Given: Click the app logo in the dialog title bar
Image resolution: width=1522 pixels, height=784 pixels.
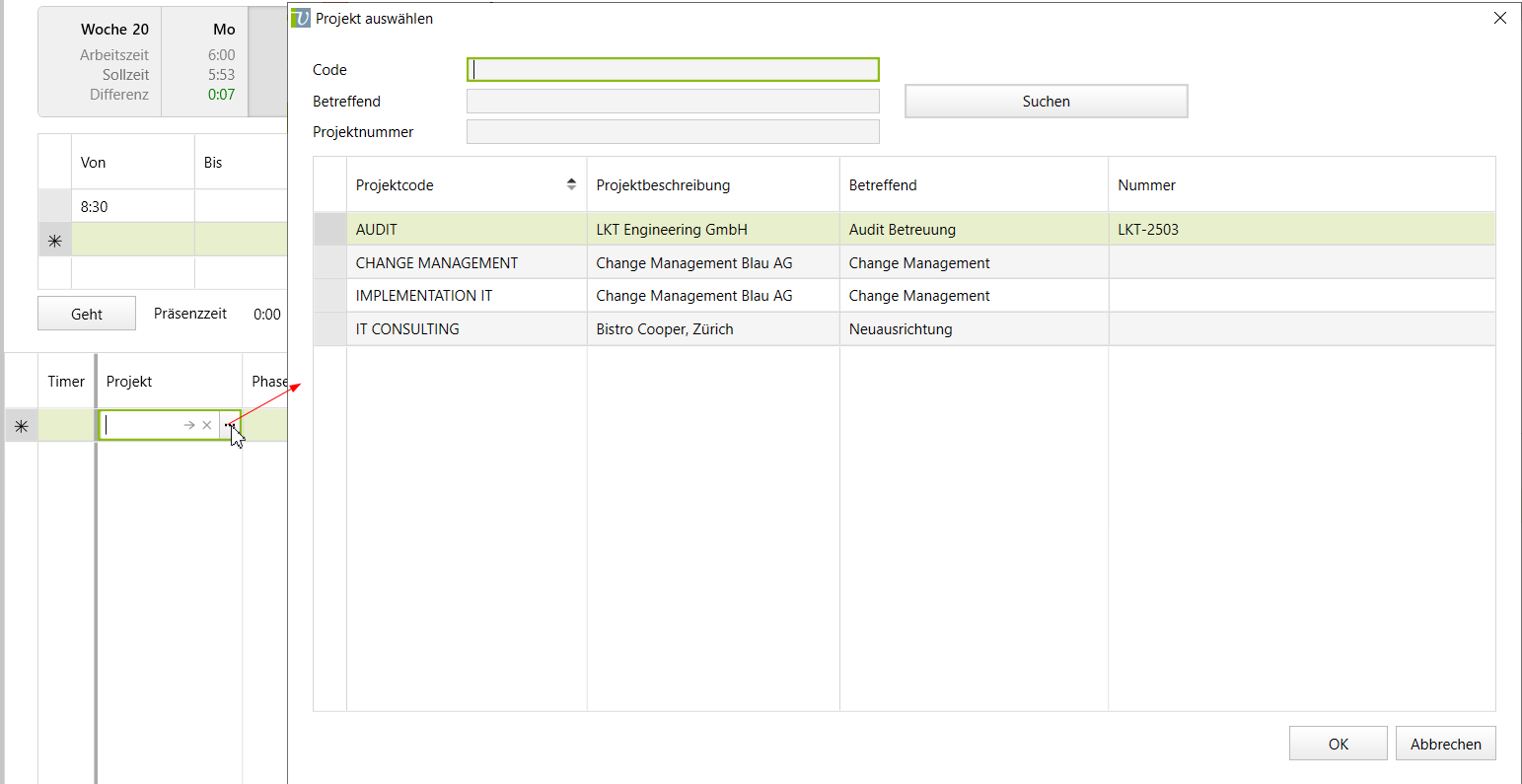Looking at the screenshot, I should pyautogui.click(x=301, y=18).
